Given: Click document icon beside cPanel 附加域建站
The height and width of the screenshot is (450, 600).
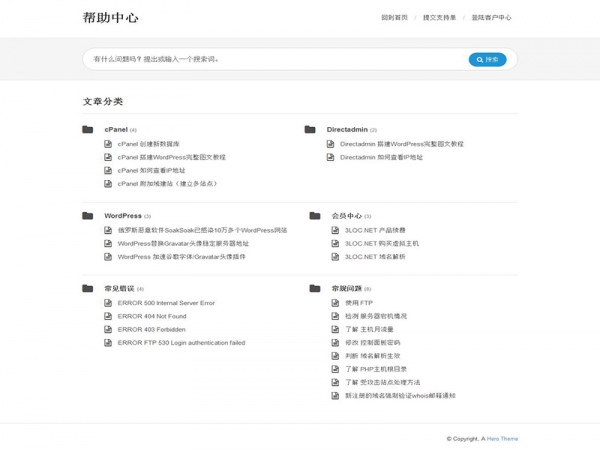Looking at the screenshot, I should (x=108, y=184).
